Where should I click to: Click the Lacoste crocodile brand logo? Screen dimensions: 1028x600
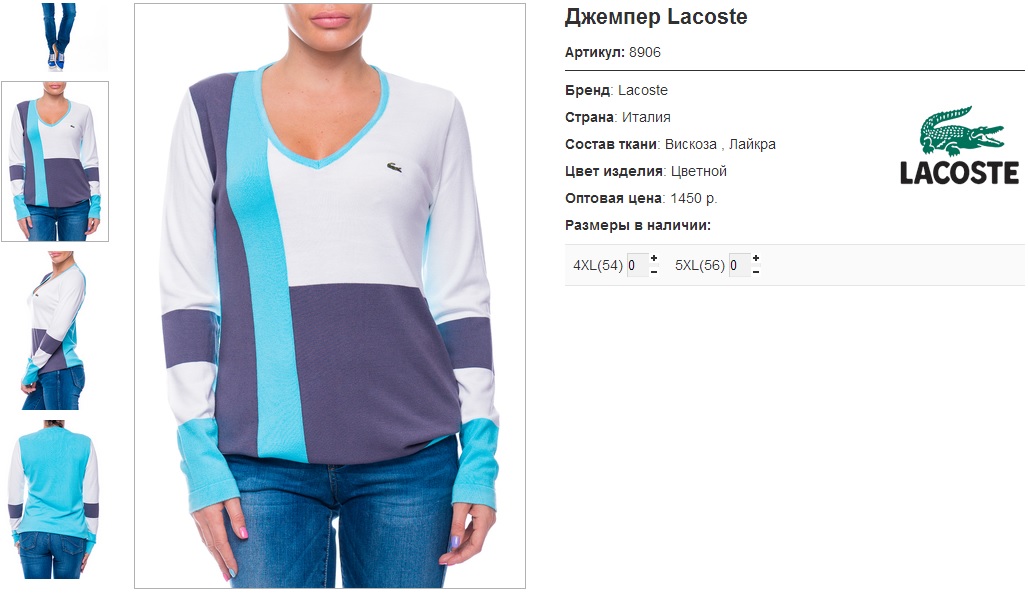tap(959, 146)
